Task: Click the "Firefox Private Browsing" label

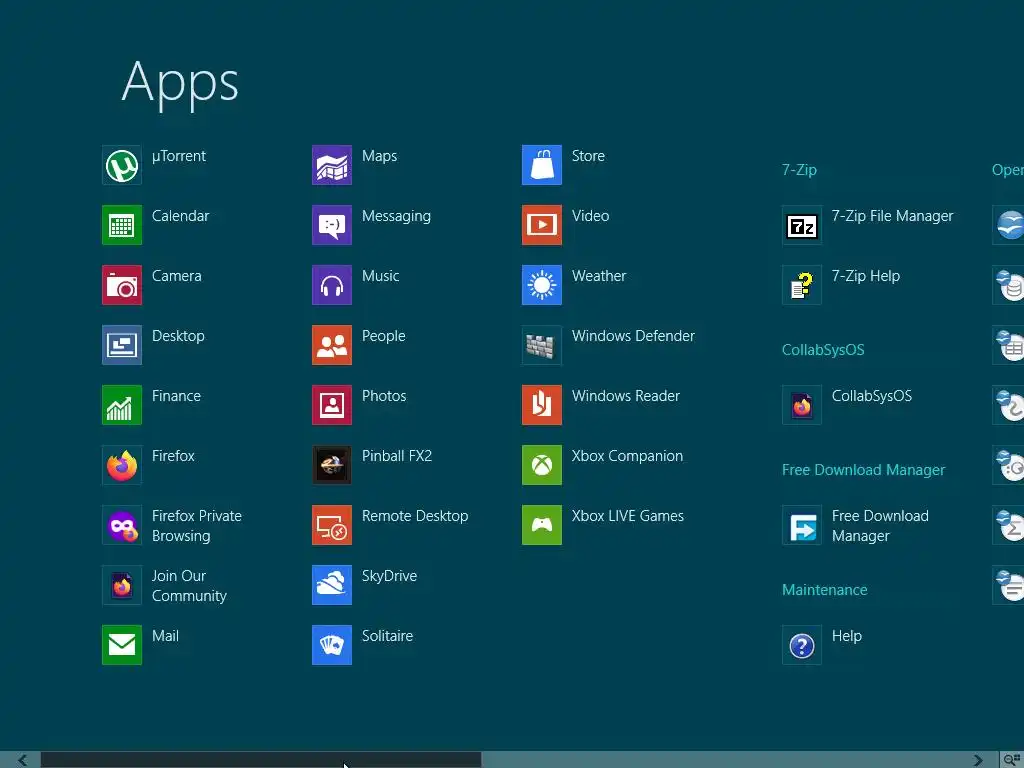Action: coord(197,526)
